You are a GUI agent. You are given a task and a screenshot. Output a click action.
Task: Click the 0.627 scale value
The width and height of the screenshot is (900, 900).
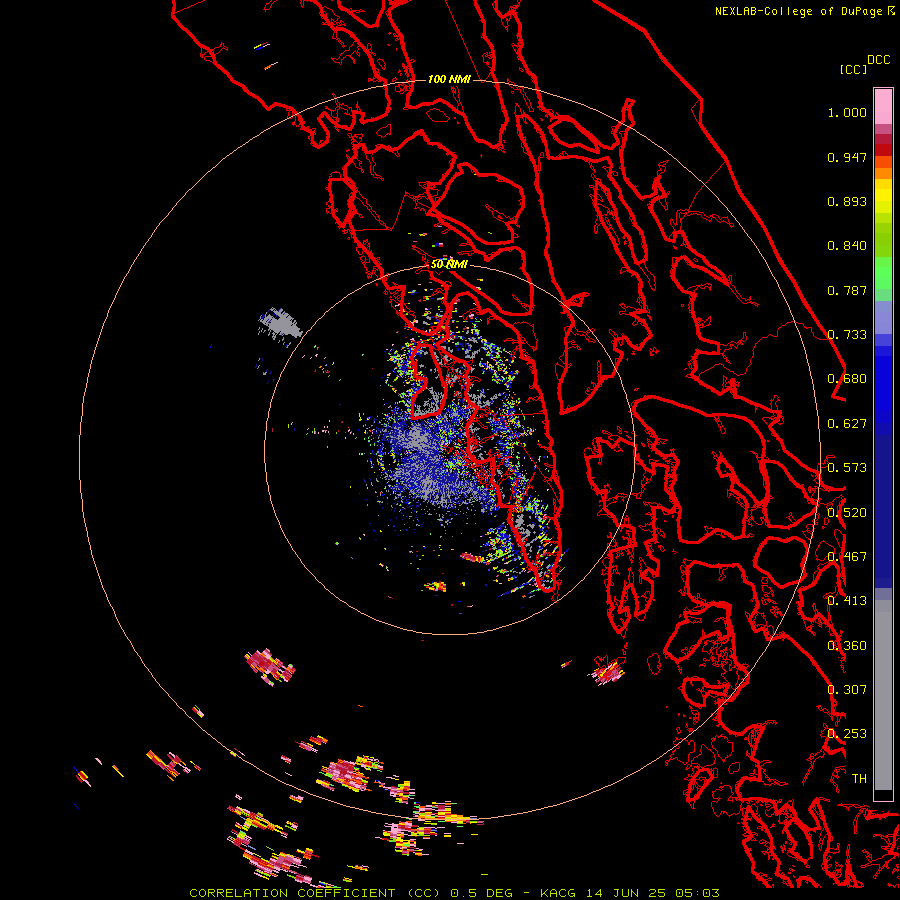(847, 424)
